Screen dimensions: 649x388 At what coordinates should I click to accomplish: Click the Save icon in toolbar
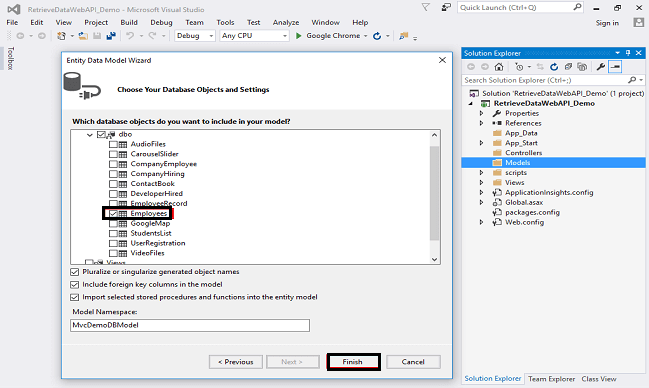point(97,36)
